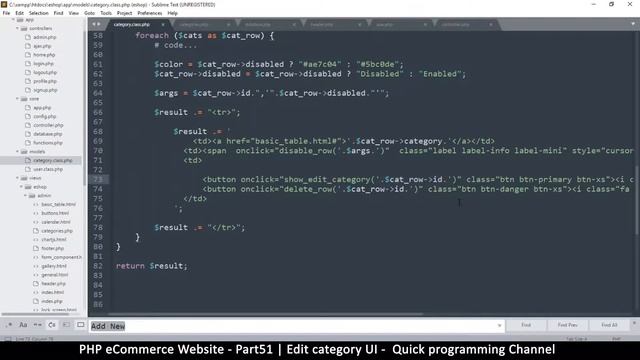The height and width of the screenshot is (360, 640).
Task: Select category.class.php in sidebar
Action: pos(53,160)
